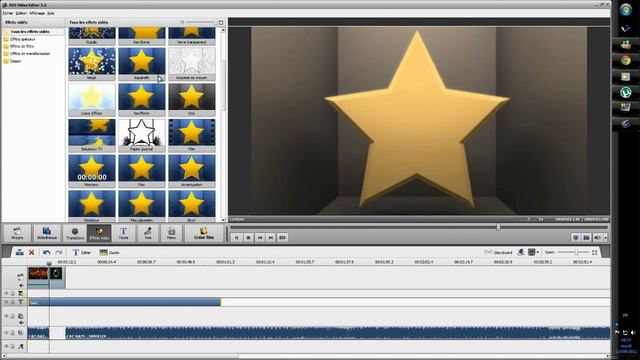The height and width of the screenshot is (360, 640).
Task: Undo the last action
Action: tap(46, 253)
